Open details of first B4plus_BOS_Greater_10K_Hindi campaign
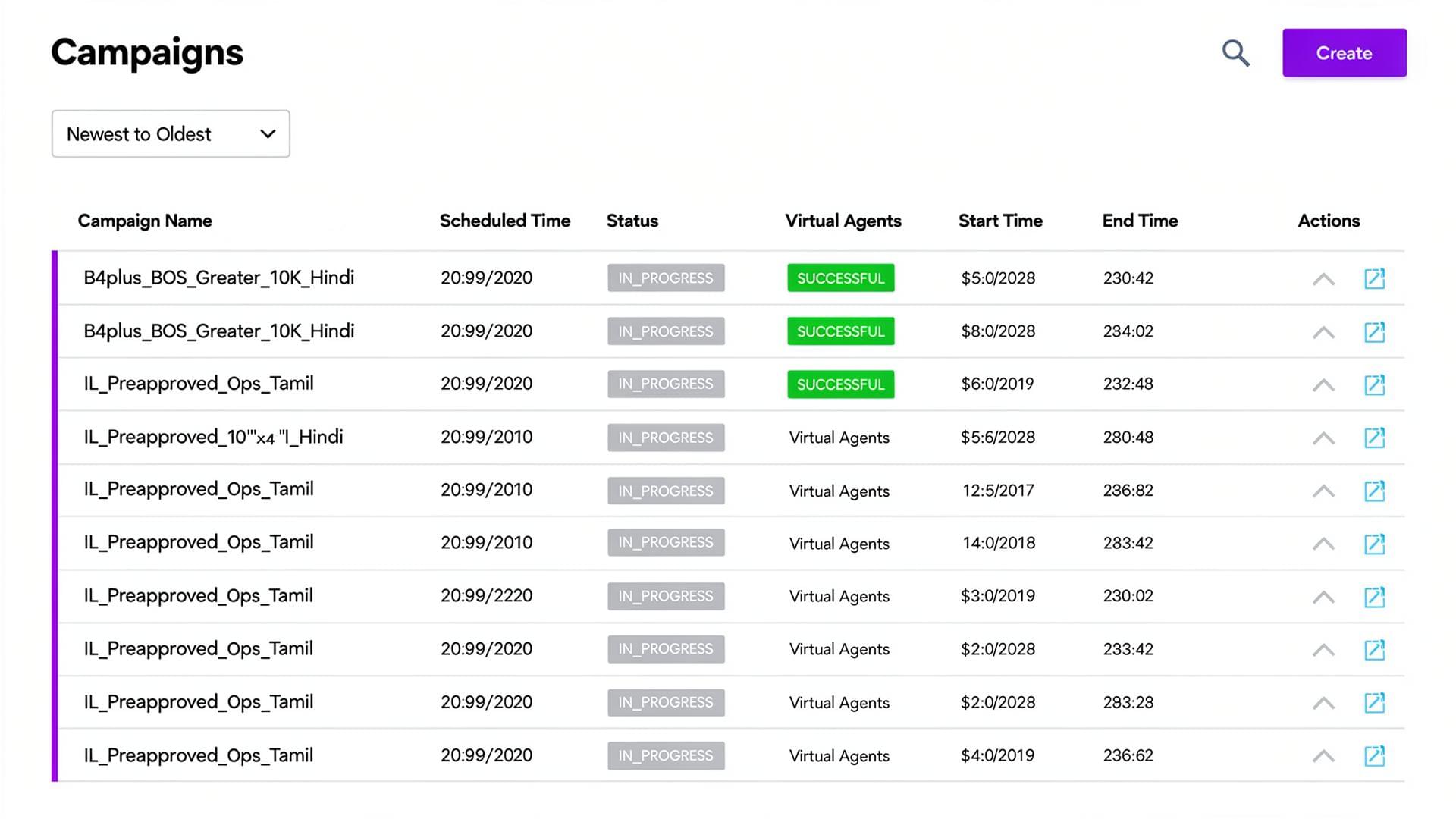The height and width of the screenshot is (819, 1456). point(1375,278)
